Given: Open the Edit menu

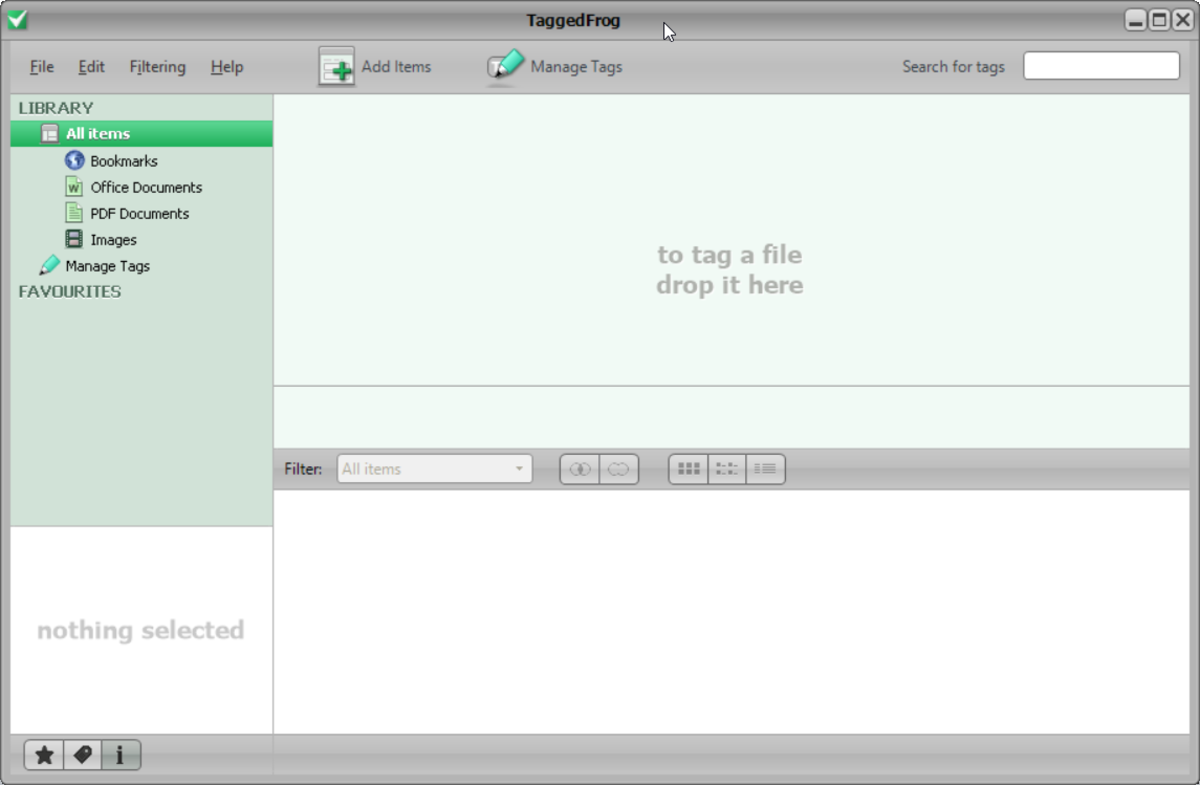Looking at the screenshot, I should pos(90,67).
